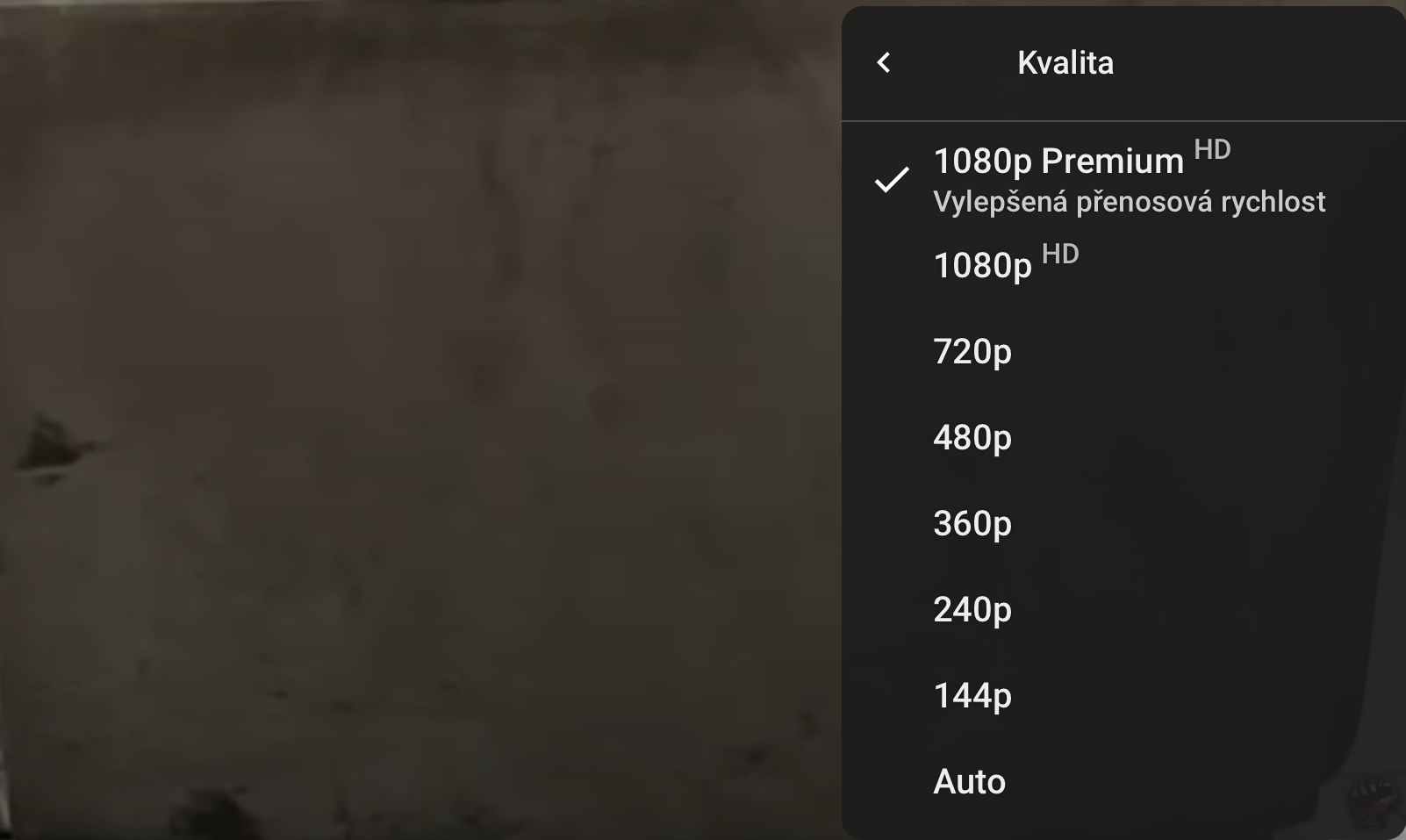Select 240p from the quality list

pyautogui.click(x=972, y=609)
